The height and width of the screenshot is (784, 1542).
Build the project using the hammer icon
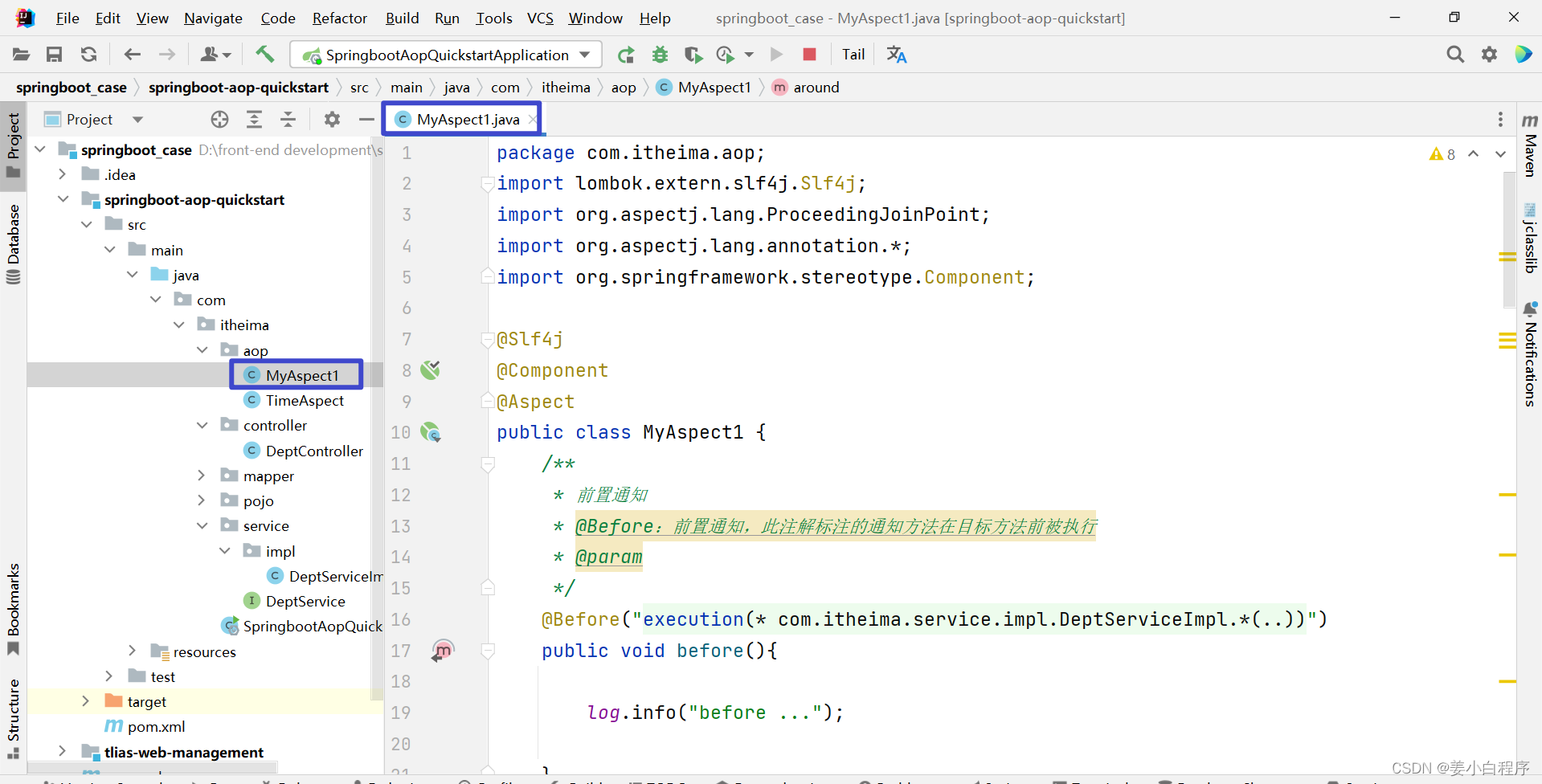click(x=265, y=54)
